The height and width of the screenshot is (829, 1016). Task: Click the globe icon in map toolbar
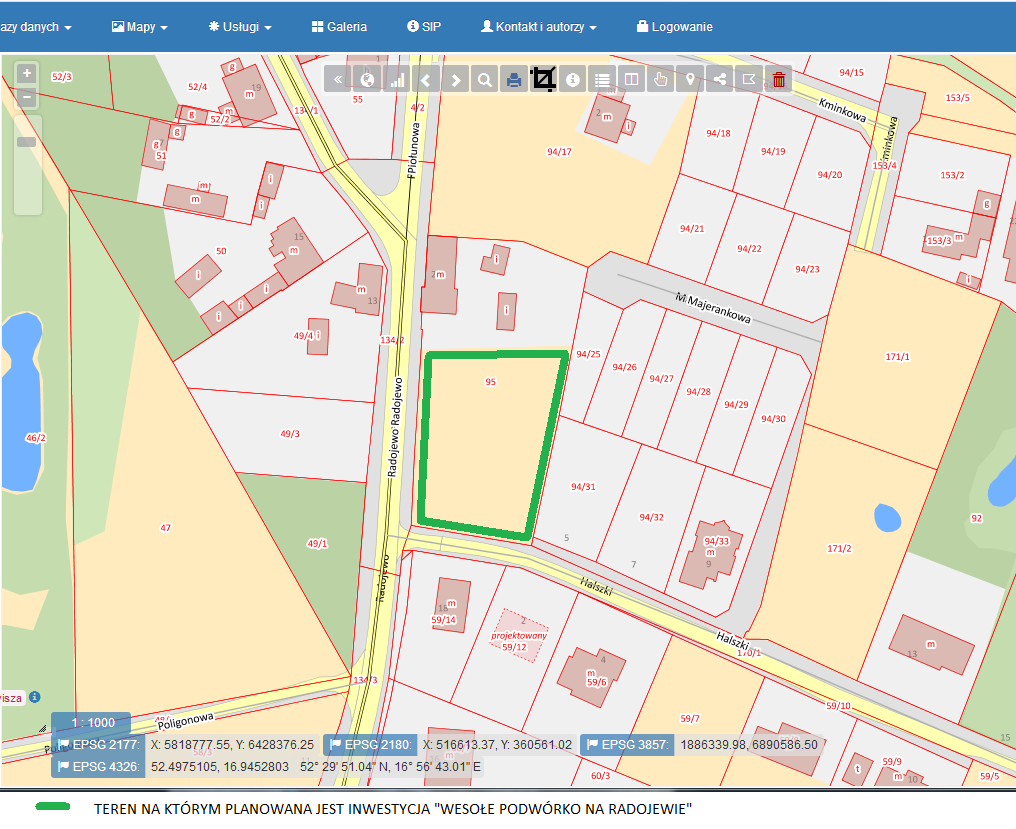click(x=367, y=80)
